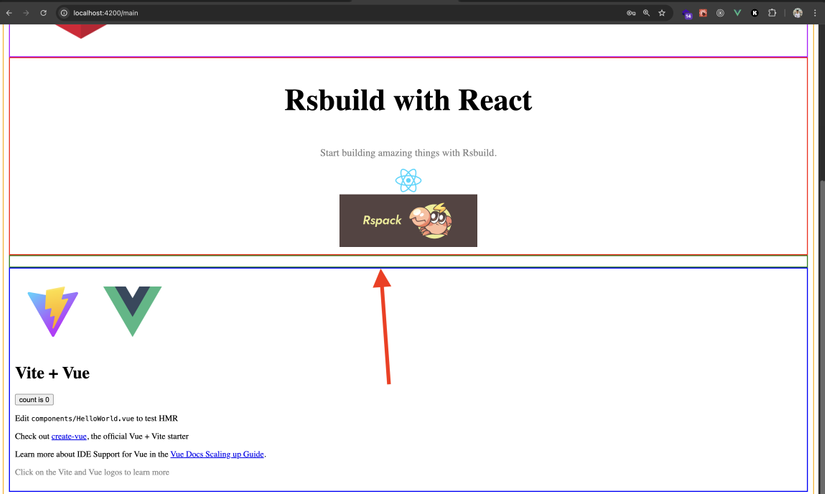Click the React atom logo
Viewport: 825px width, 494px height.
coord(408,180)
